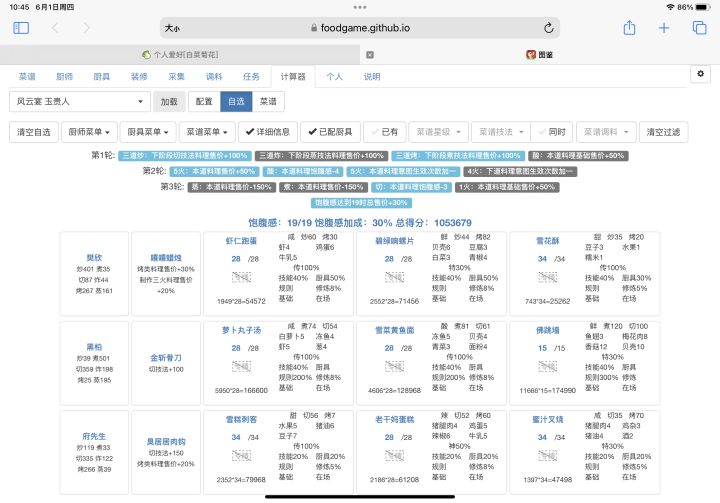Viewport: 720px width, 503px height.
Task: Open the 说明 navigation tab
Action: 372,77
